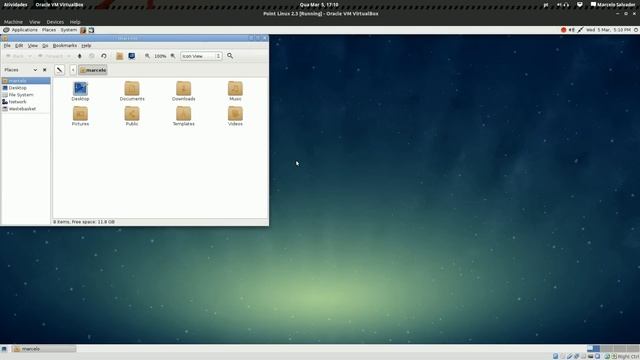
Task: Open the guest Places menu
Action: 49,30
